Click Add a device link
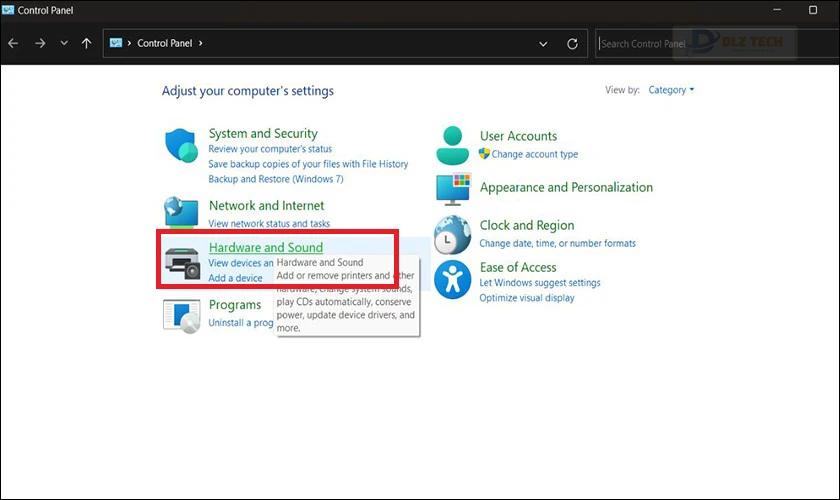This screenshot has width=840, height=500. [235, 278]
